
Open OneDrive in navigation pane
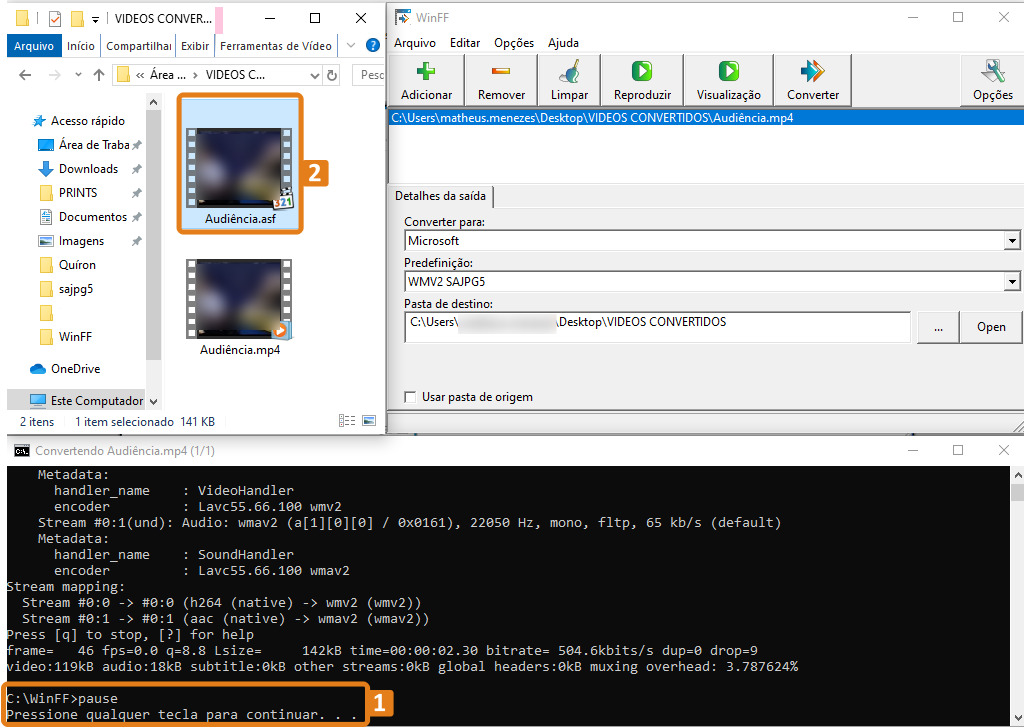75,369
